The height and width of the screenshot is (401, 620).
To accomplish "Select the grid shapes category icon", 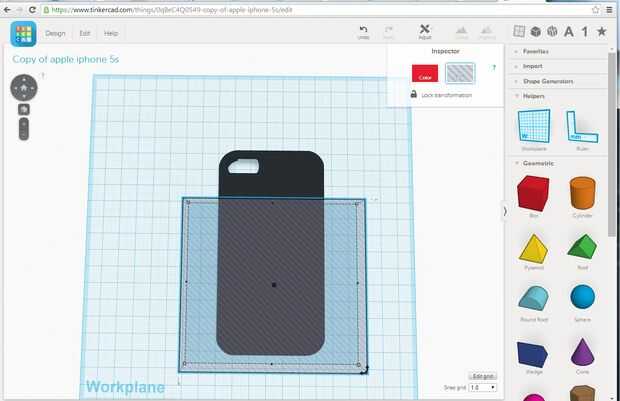I will (x=519, y=31).
